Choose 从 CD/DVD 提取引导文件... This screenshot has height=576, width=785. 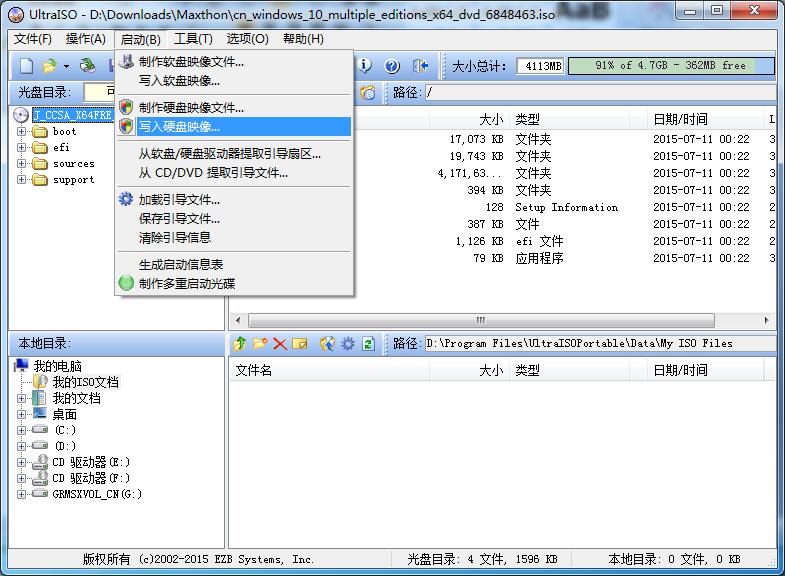(234, 173)
